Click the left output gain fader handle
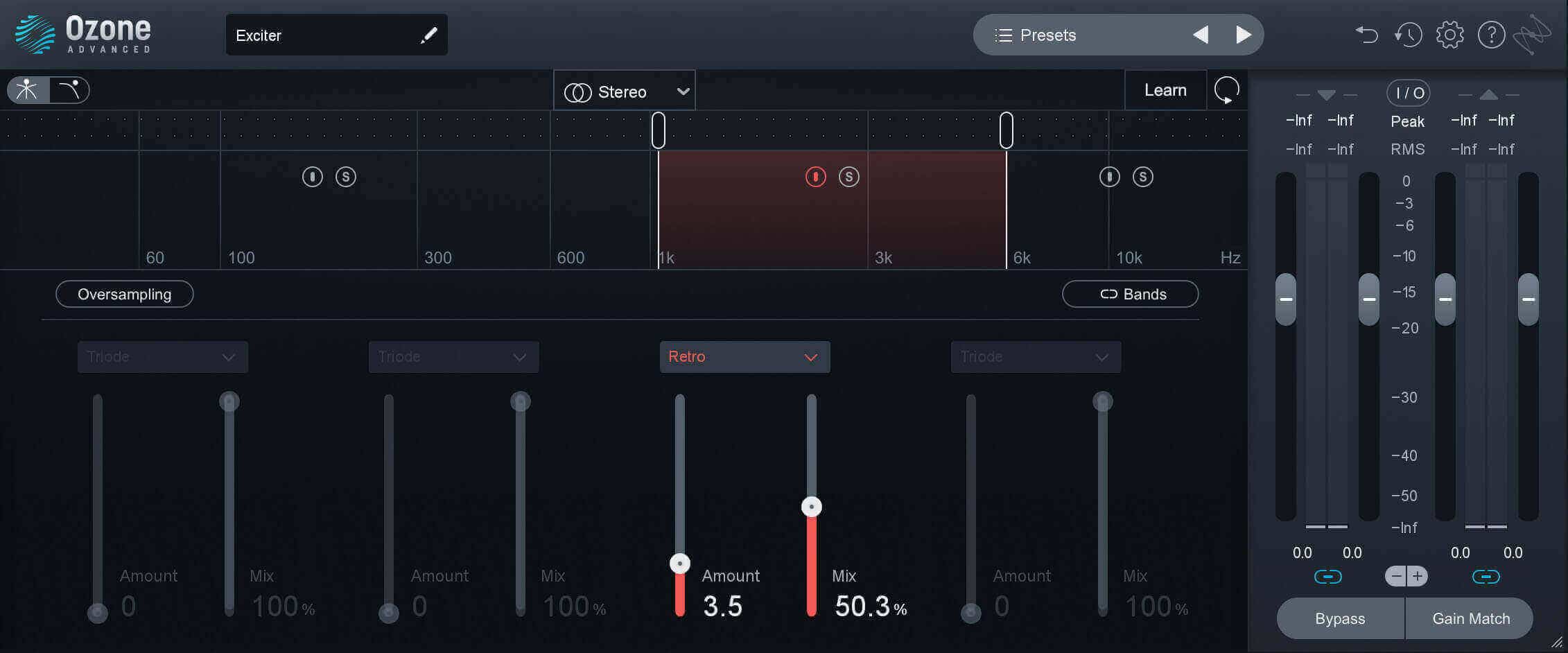The height and width of the screenshot is (653, 1568). pos(1445,299)
